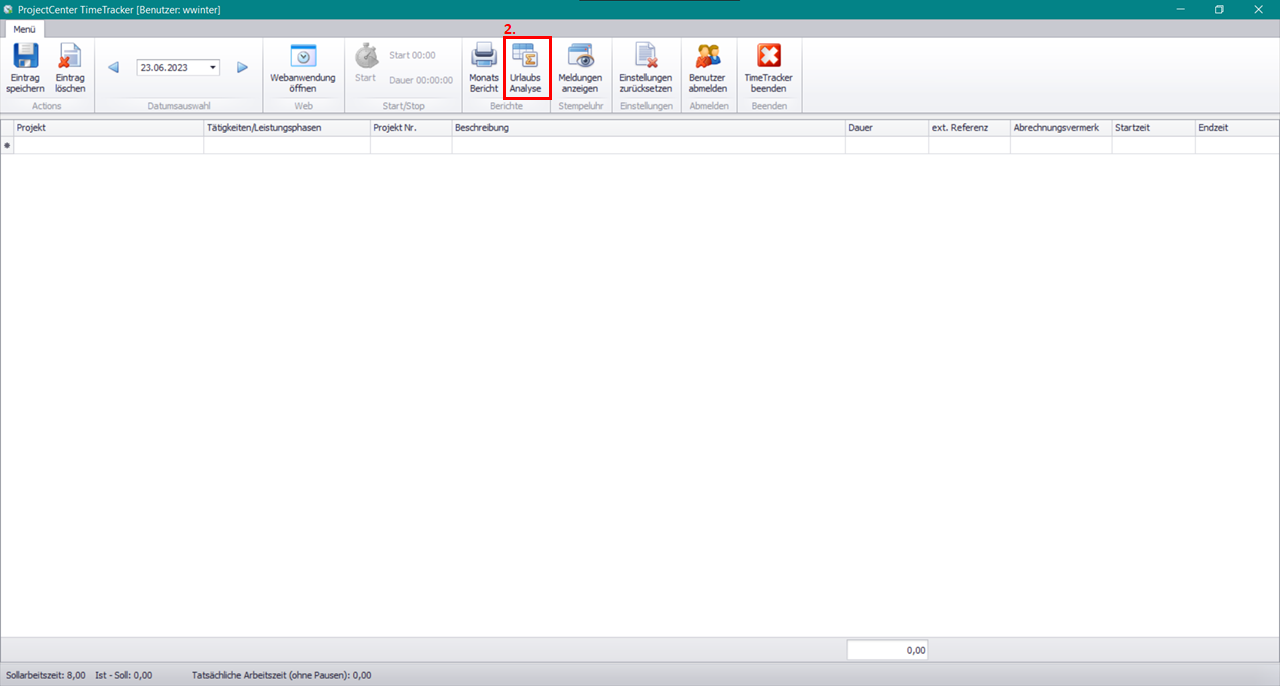Open the Urlaubs Analyse report

(x=525, y=57)
